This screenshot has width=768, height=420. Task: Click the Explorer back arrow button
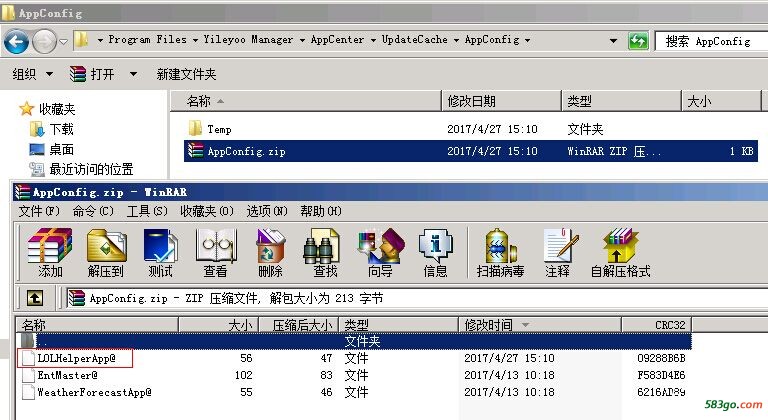tap(17, 42)
